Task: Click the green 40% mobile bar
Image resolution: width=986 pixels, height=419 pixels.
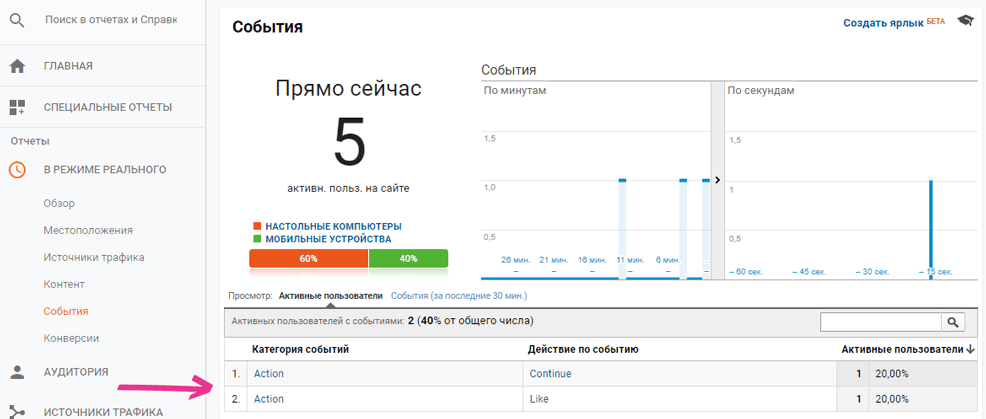Action: click(408, 259)
